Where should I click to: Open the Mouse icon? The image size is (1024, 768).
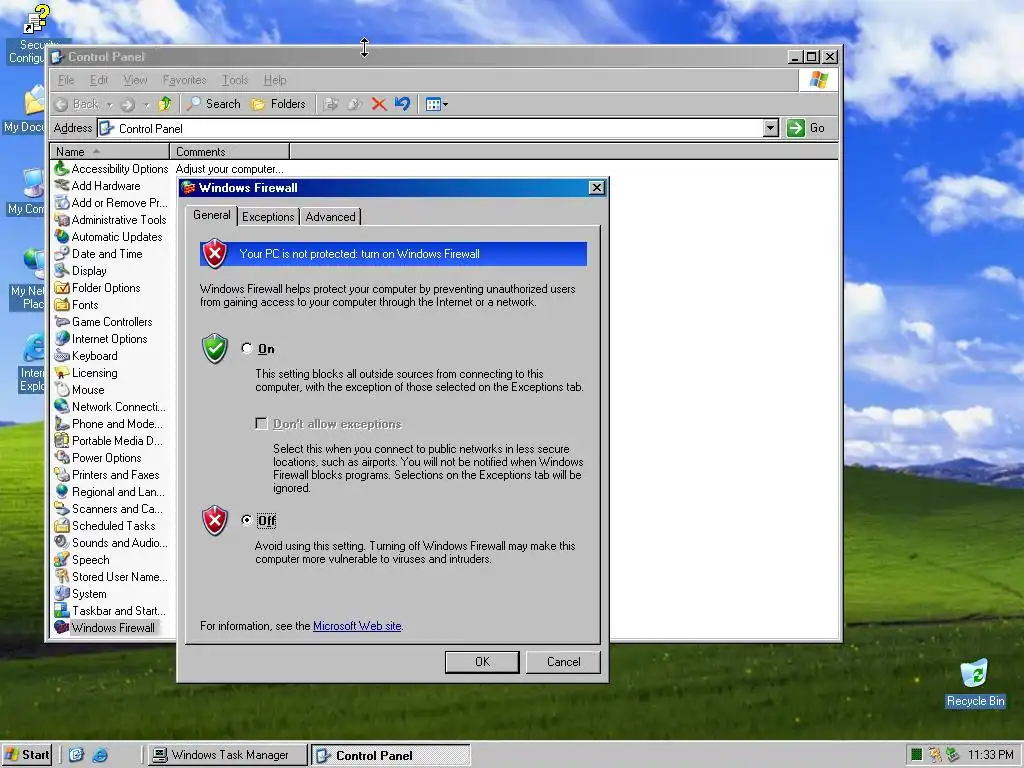[61, 389]
